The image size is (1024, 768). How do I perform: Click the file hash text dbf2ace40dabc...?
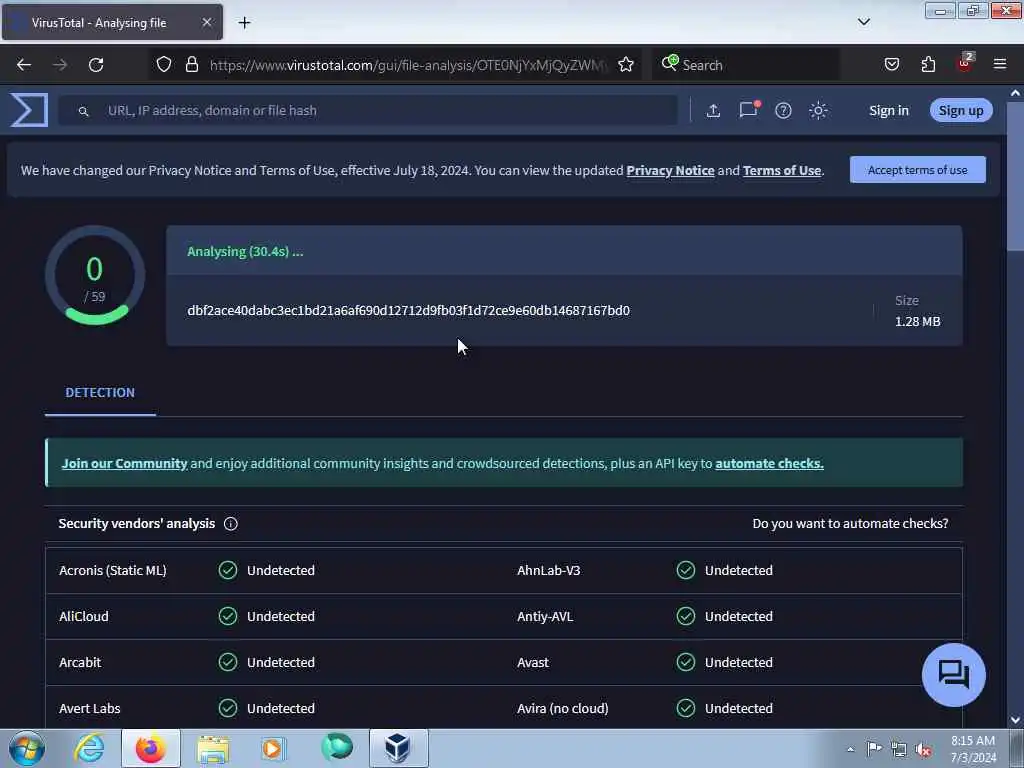[408, 310]
